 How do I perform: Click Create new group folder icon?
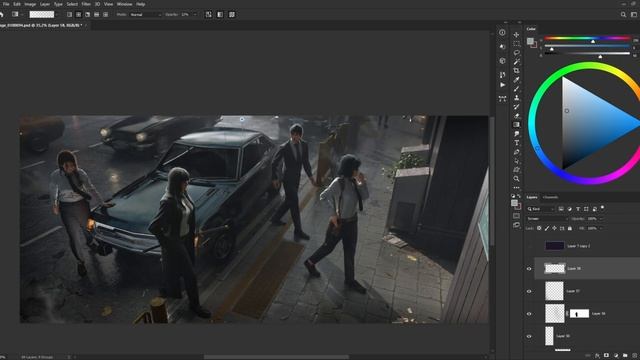tap(624, 356)
